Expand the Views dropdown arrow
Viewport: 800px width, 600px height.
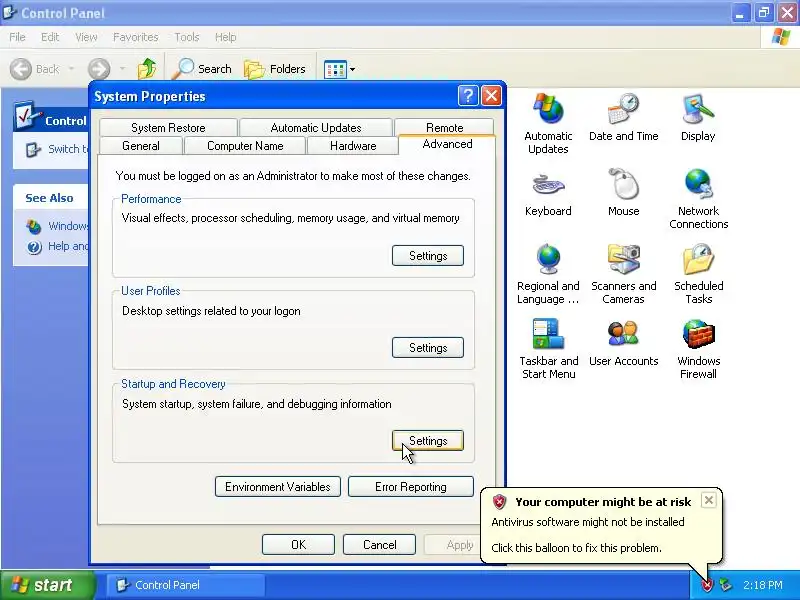[x=352, y=69]
